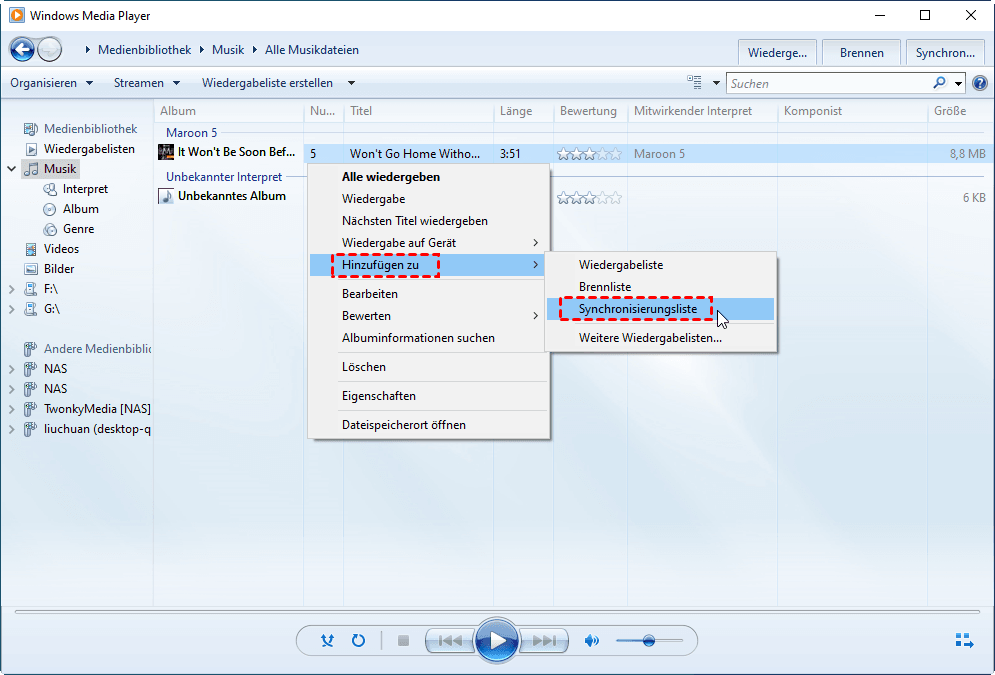
Task: Add track to the Synchronisierungsliste
Action: click(x=661, y=309)
